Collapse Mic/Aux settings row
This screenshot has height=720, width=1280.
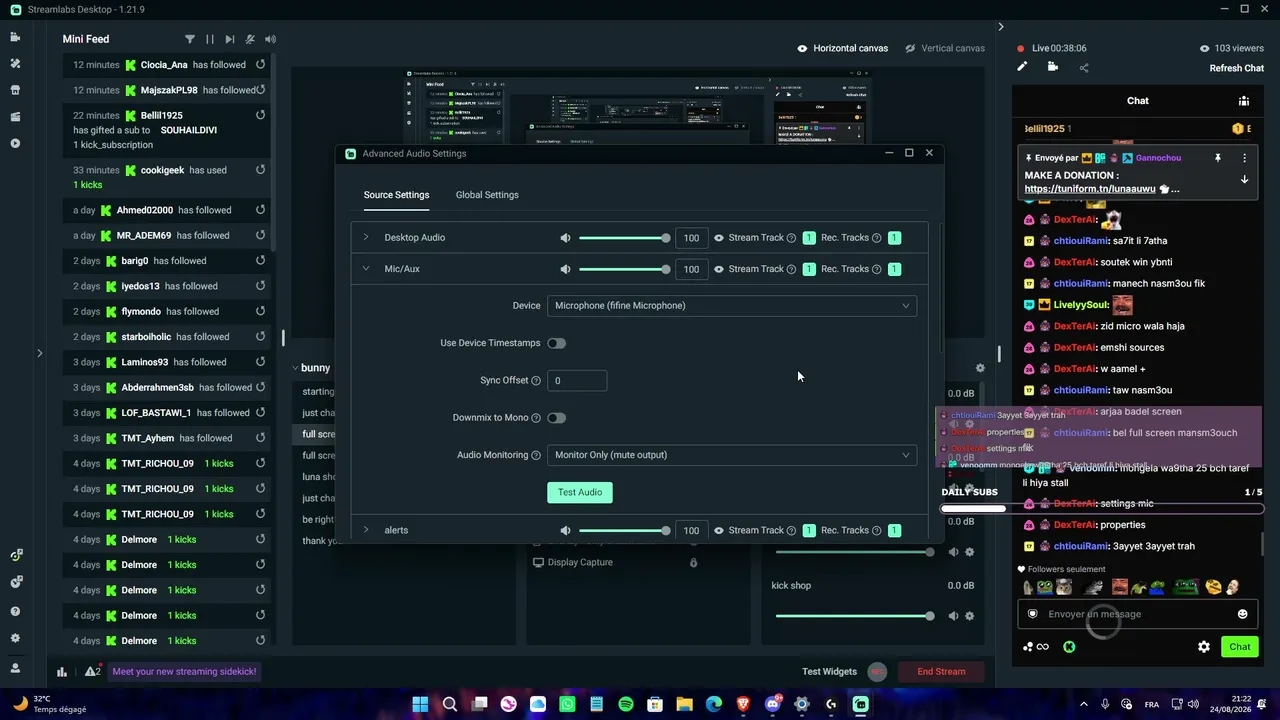(x=366, y=269)
